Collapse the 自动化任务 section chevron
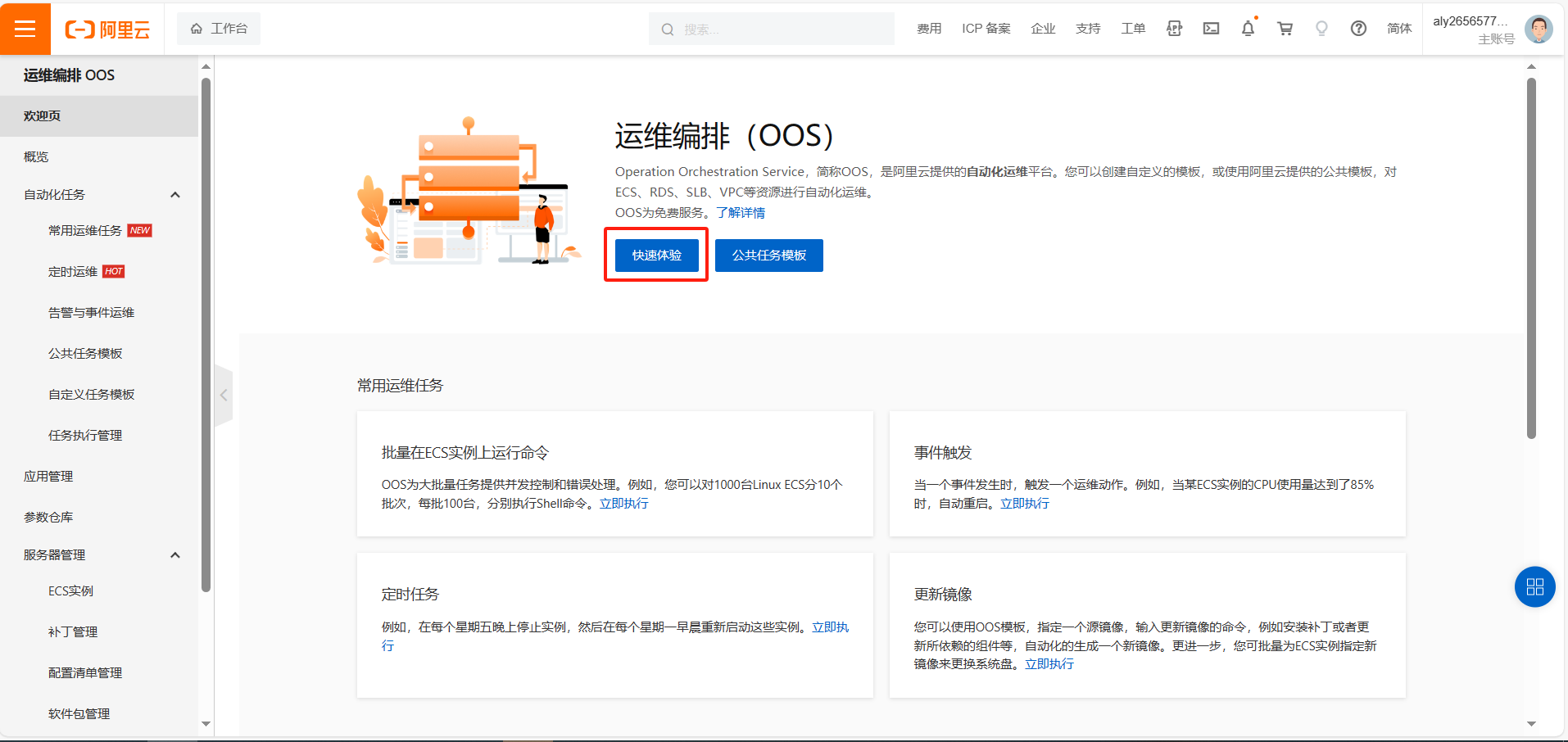Screen dimensions: 1568x742 tap(174, 195)
